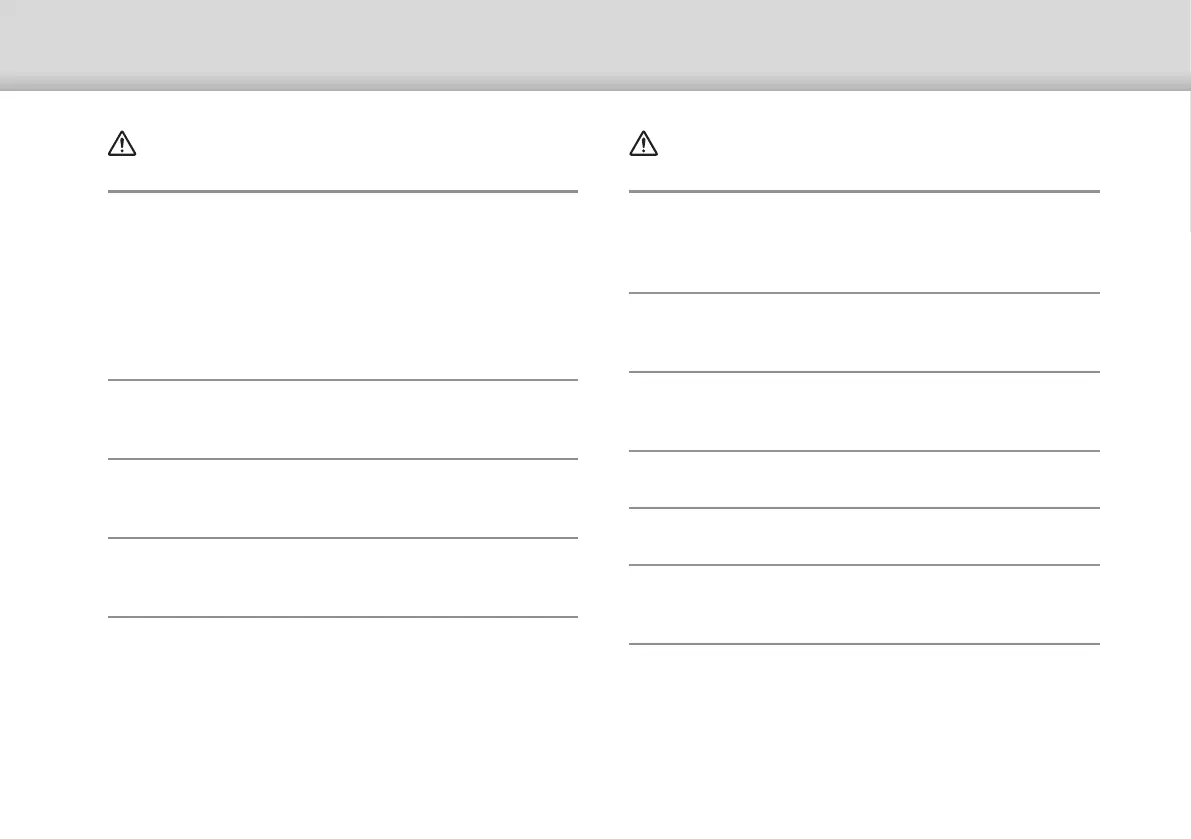Click the blank heading area beside right warning icon

click(x=880, y=146)
